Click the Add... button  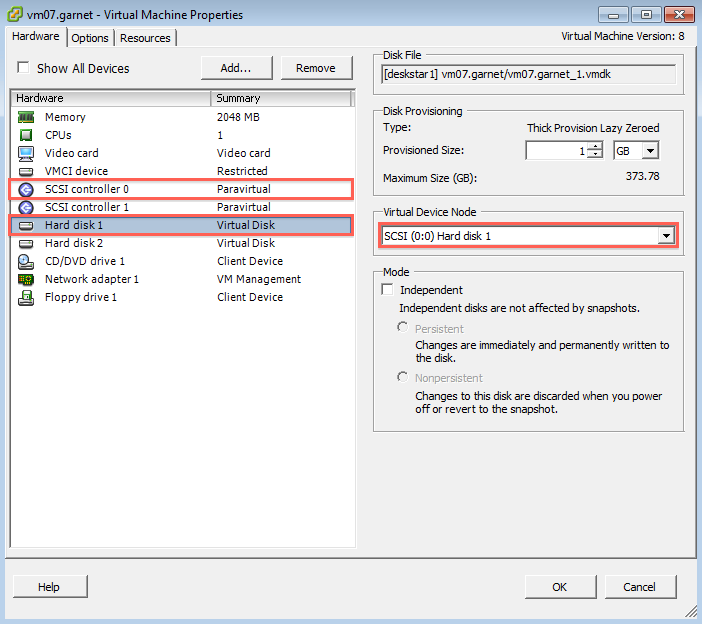coord(236,68)
